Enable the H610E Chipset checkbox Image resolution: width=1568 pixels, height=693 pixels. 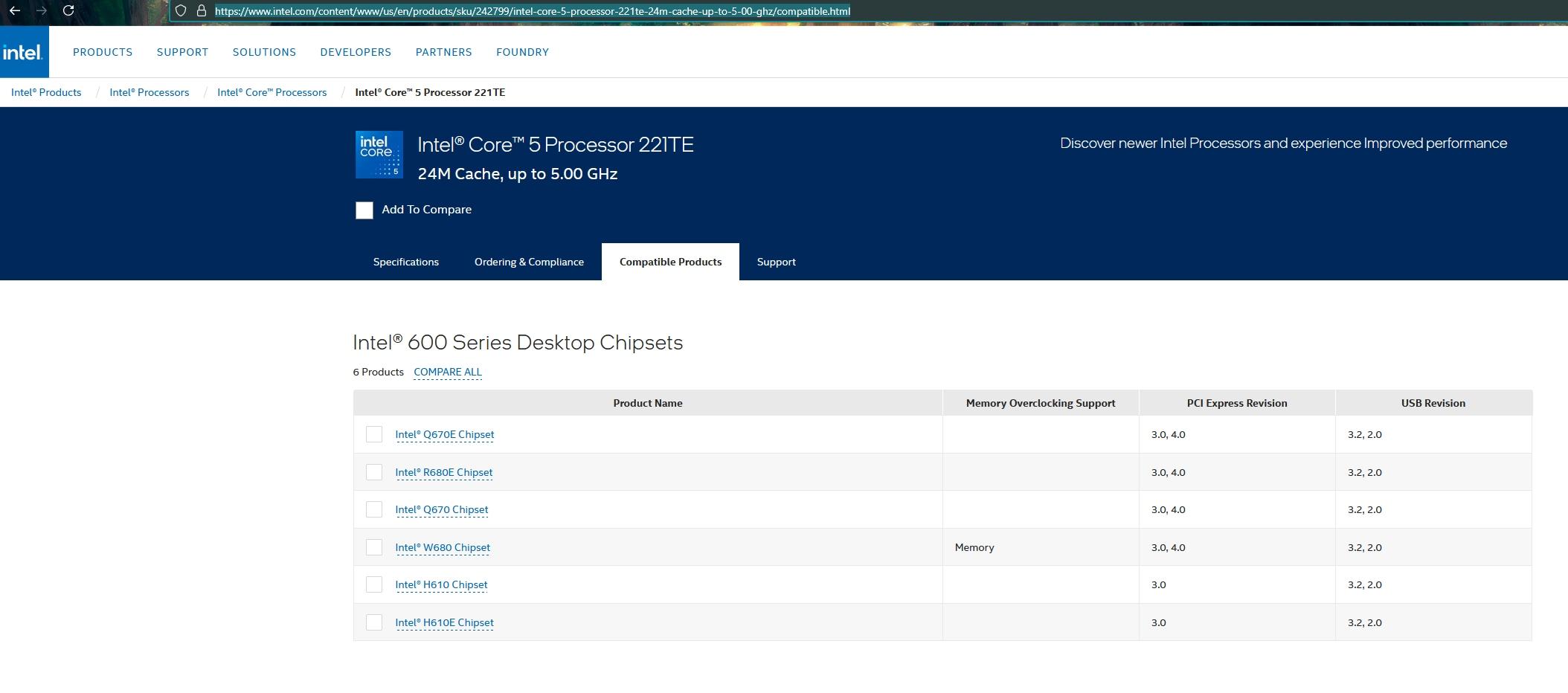374,622
